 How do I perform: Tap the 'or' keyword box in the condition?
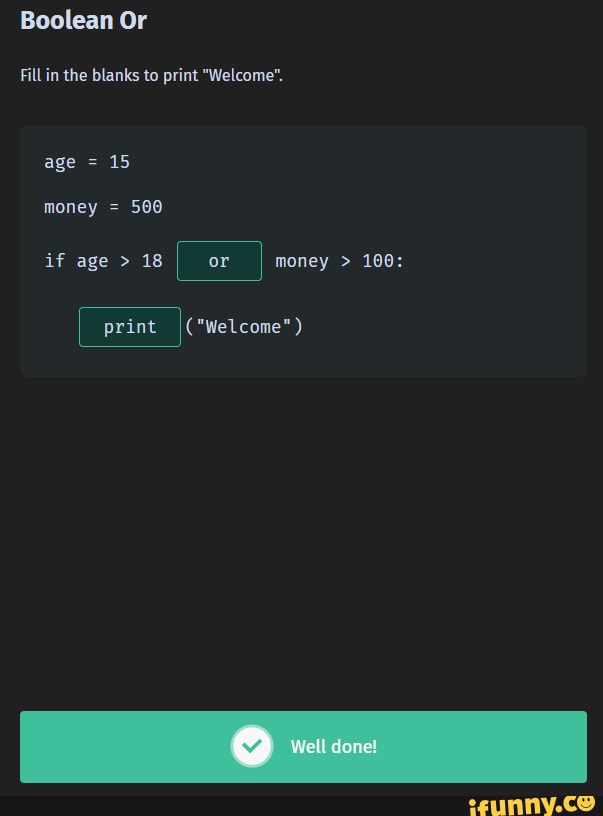pyautogui.click(x=219, y=260)
